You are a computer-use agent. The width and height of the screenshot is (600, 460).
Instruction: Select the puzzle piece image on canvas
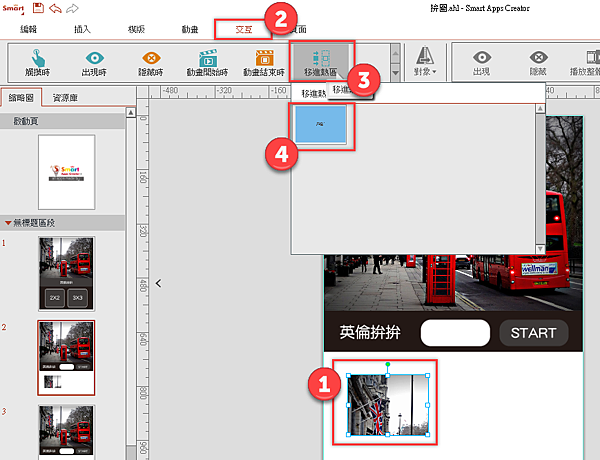[388, 405]
